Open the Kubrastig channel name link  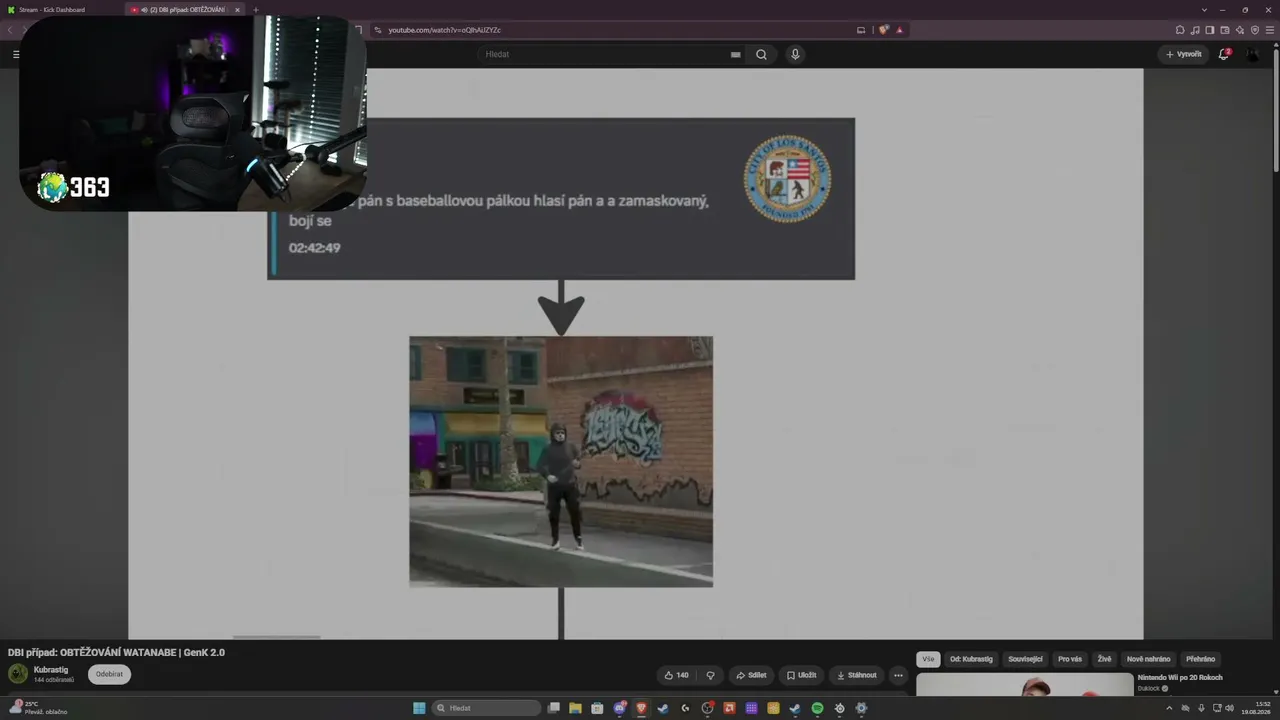tap(51, 669)
